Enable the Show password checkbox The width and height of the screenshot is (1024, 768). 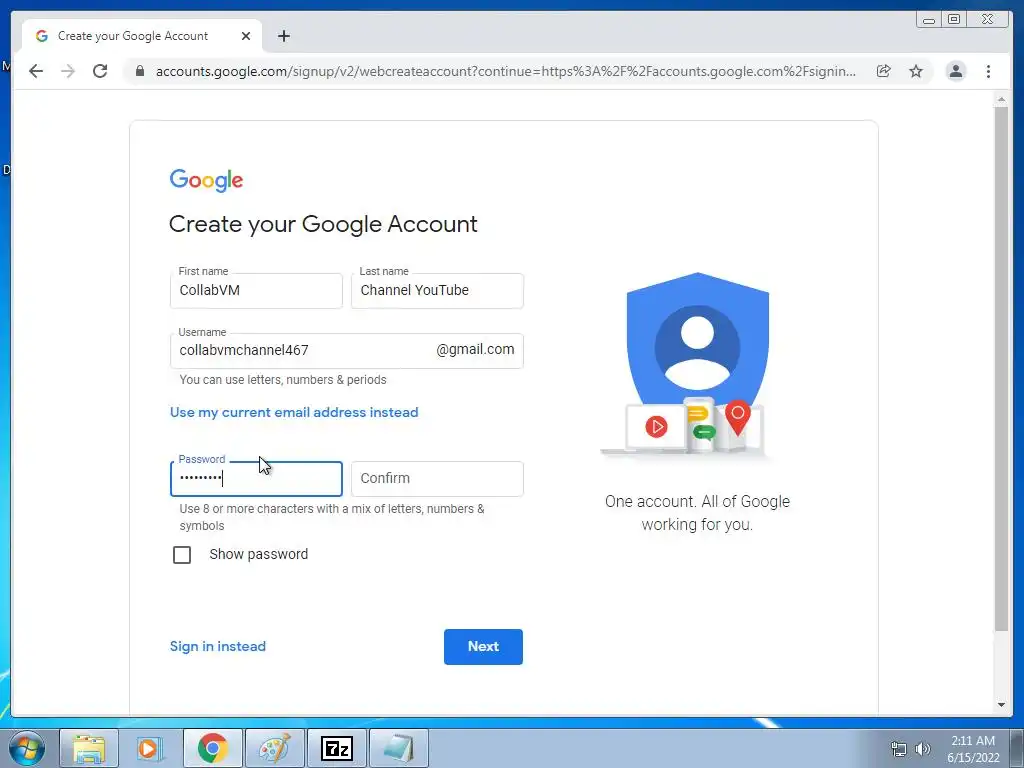182,554
